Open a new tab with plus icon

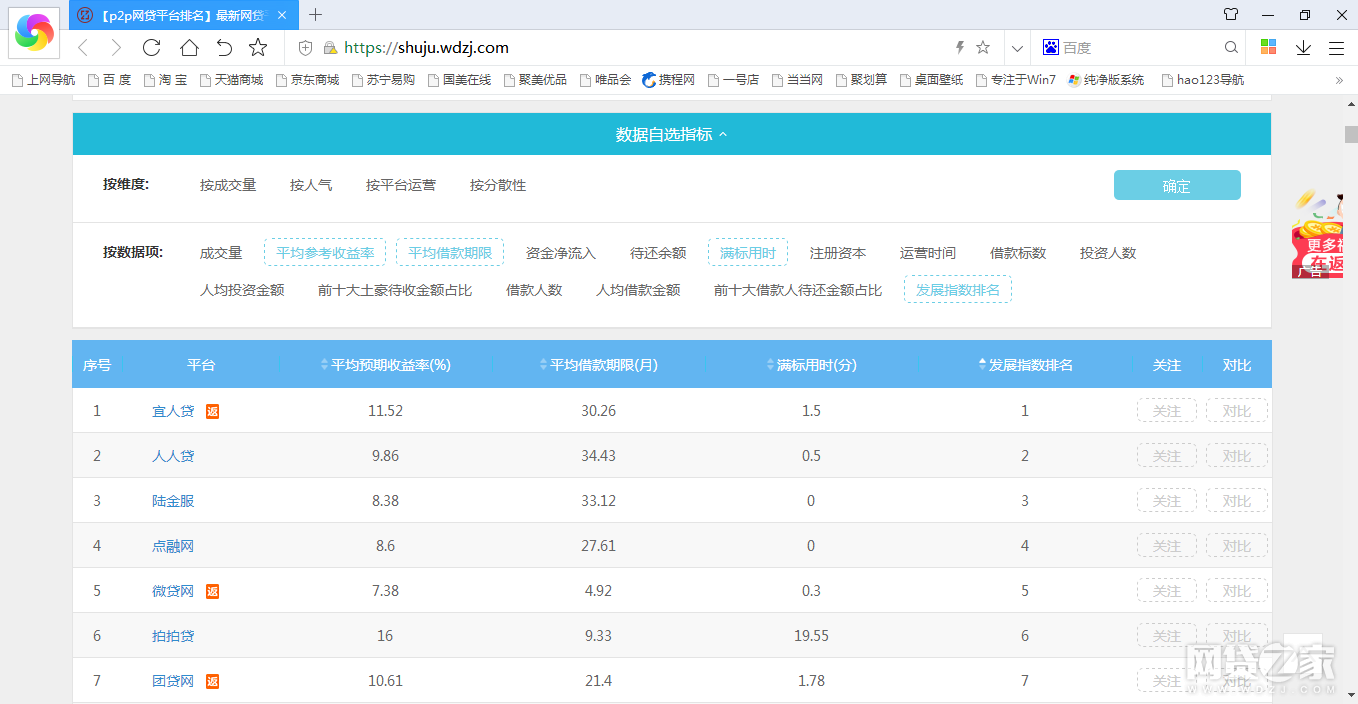[x=316, y=15]
